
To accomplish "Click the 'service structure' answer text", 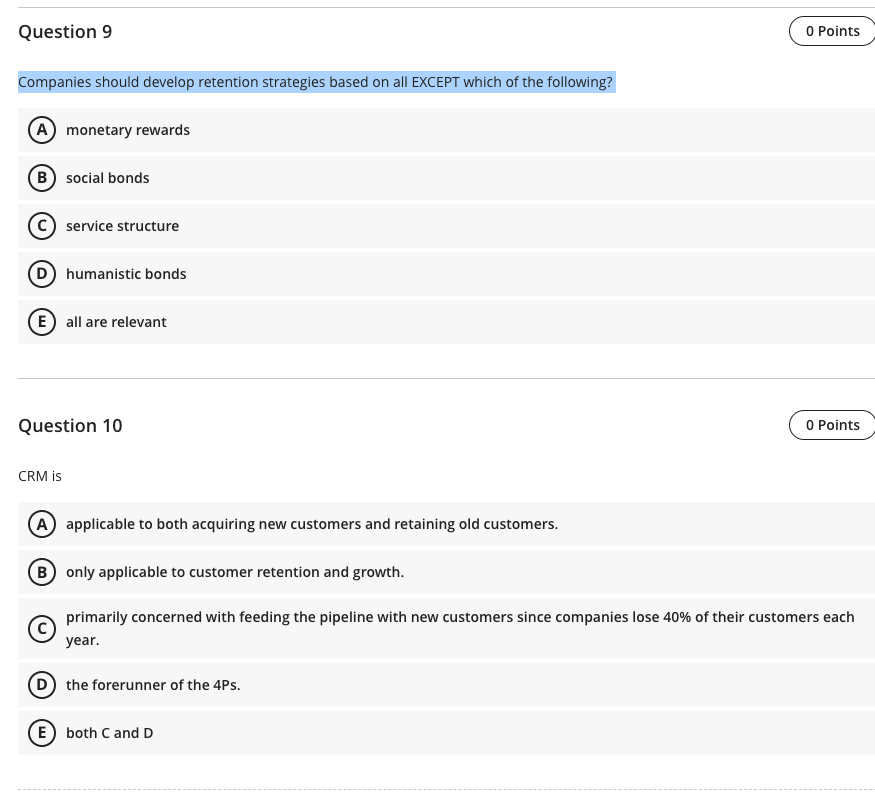I will (123, 226).
